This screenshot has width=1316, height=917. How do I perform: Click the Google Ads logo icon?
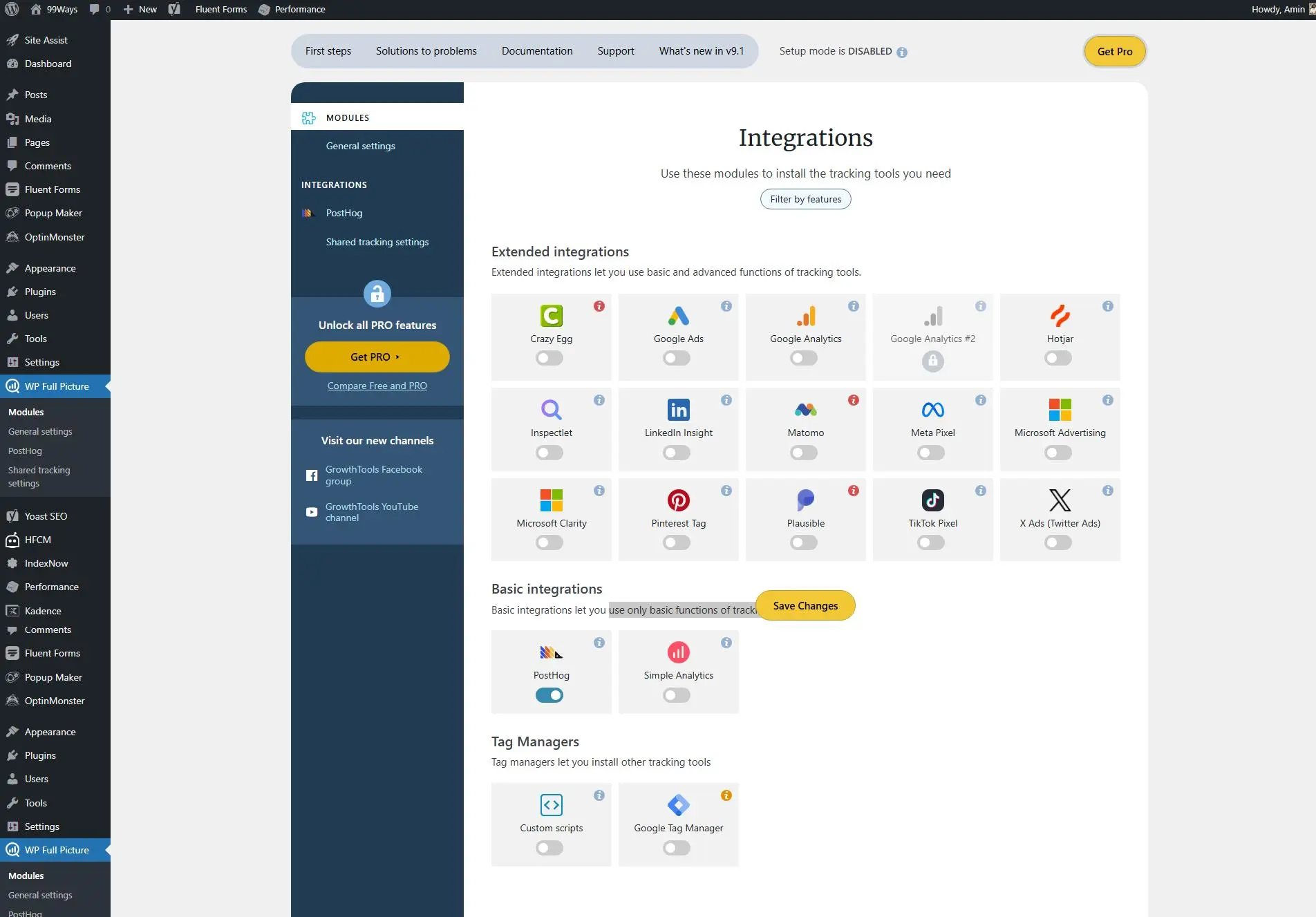678,316
